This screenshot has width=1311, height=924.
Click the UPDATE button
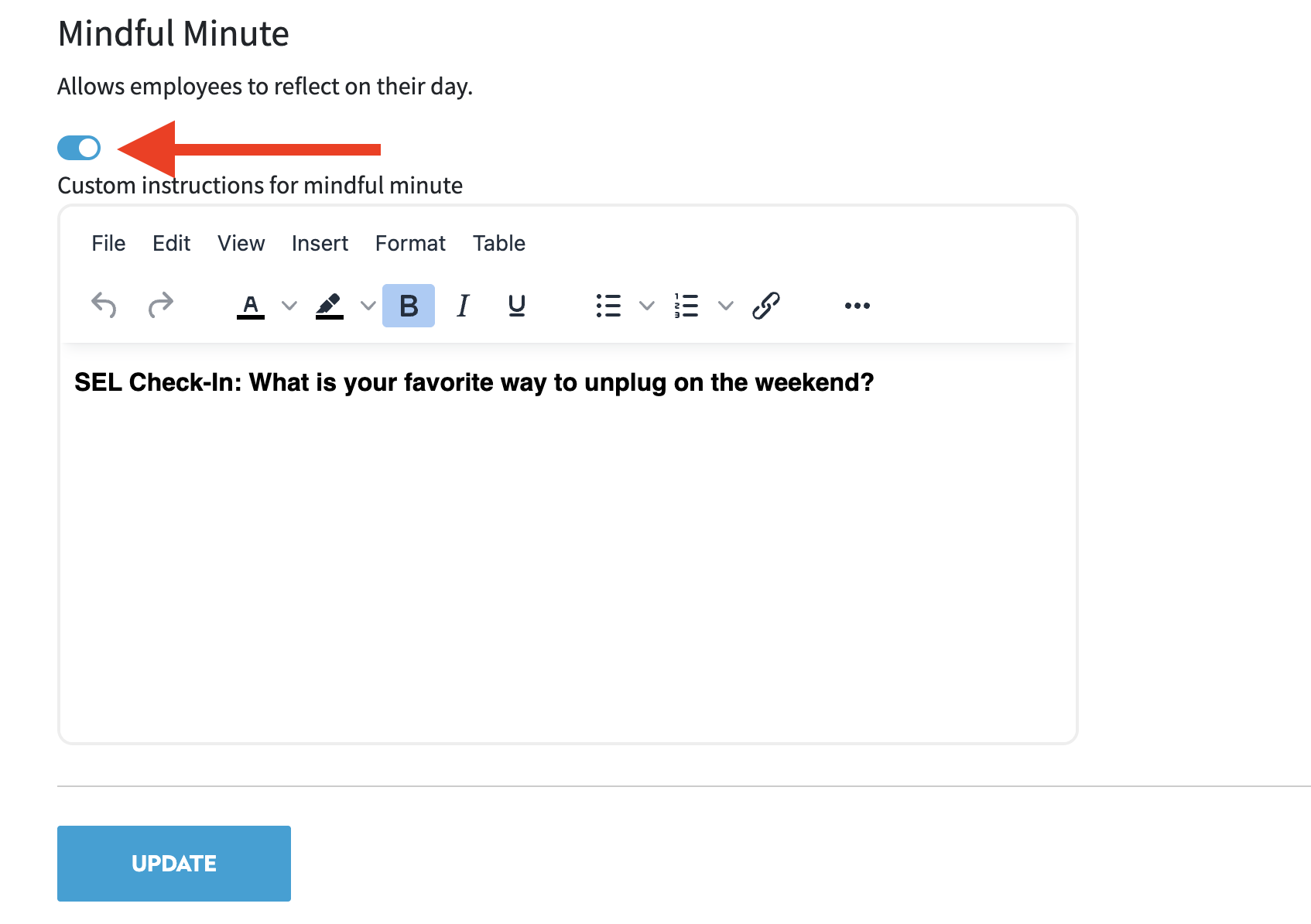pyautogui.click(x=173, y=863)
